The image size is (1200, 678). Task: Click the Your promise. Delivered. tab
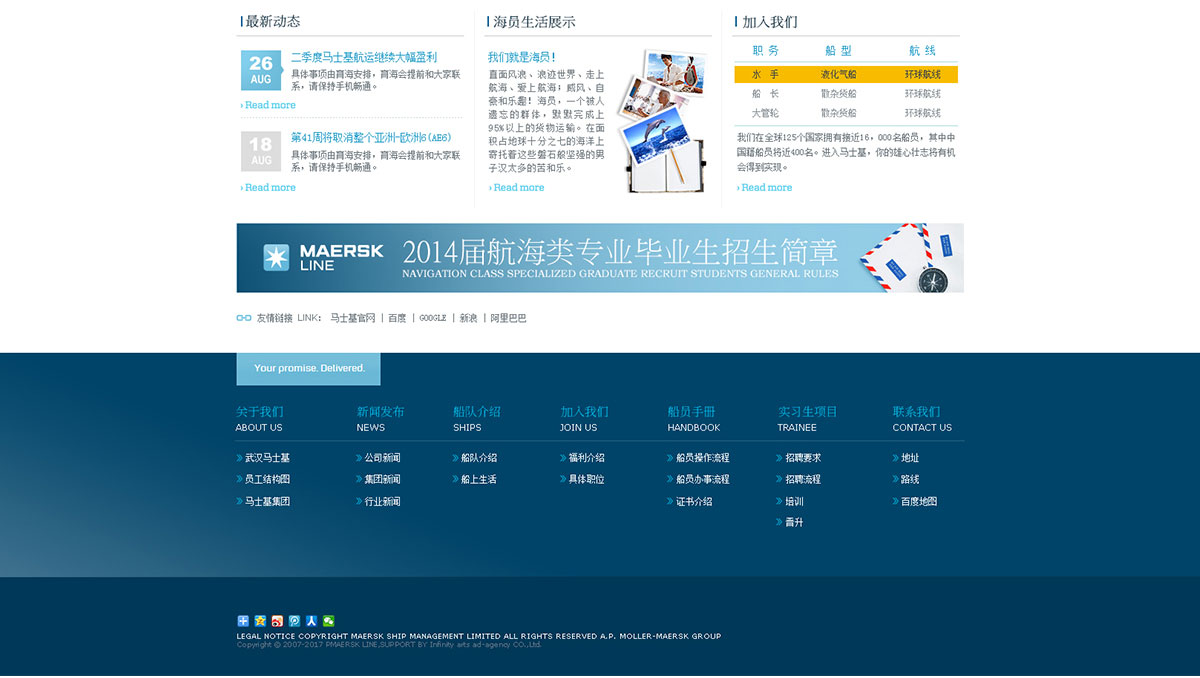309,368
